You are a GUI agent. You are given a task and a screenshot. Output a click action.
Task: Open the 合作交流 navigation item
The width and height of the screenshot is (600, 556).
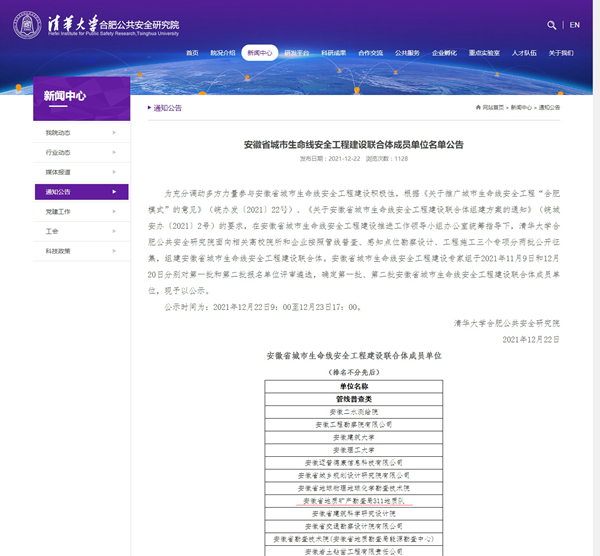click(370, 53)
